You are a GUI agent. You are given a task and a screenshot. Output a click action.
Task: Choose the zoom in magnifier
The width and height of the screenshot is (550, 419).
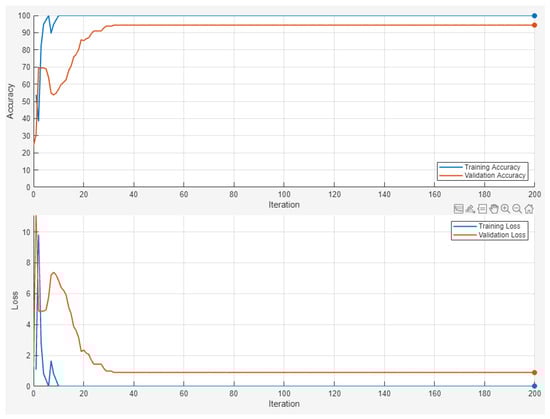pos(505,209)
